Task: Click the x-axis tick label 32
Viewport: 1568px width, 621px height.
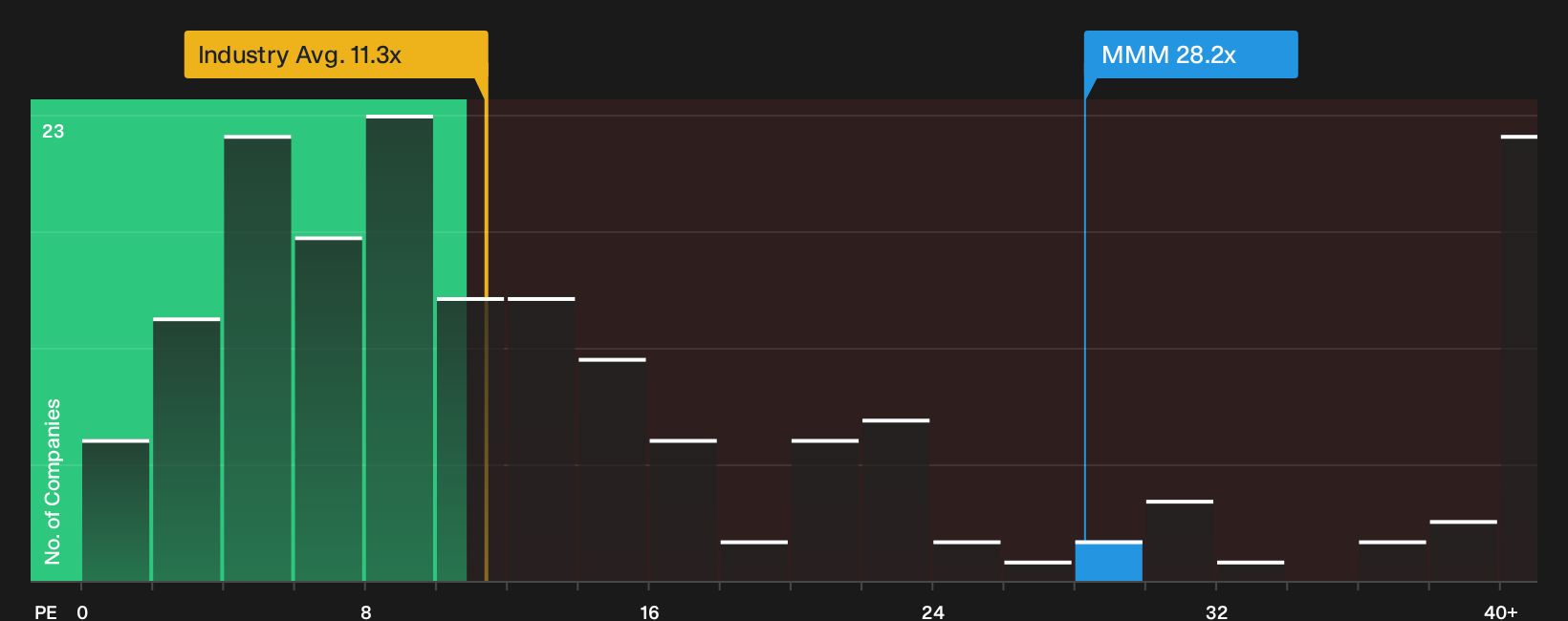Action: tap(1216, 611)
